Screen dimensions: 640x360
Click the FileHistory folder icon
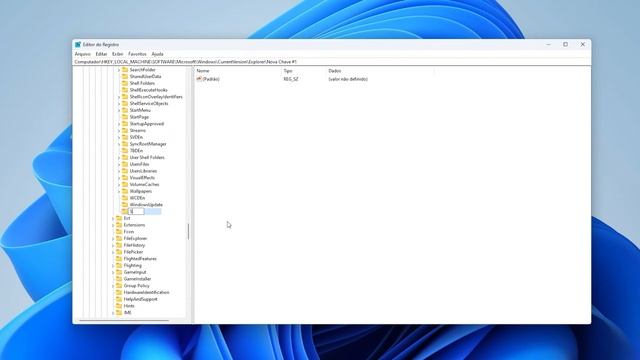119,245
